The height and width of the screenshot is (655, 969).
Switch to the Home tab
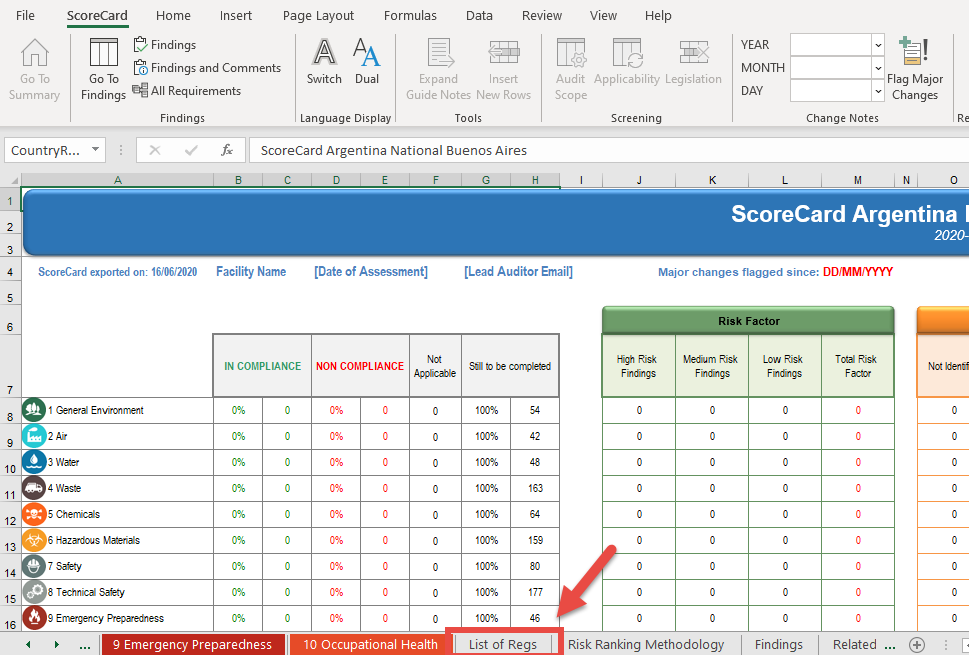click(173, 15)
